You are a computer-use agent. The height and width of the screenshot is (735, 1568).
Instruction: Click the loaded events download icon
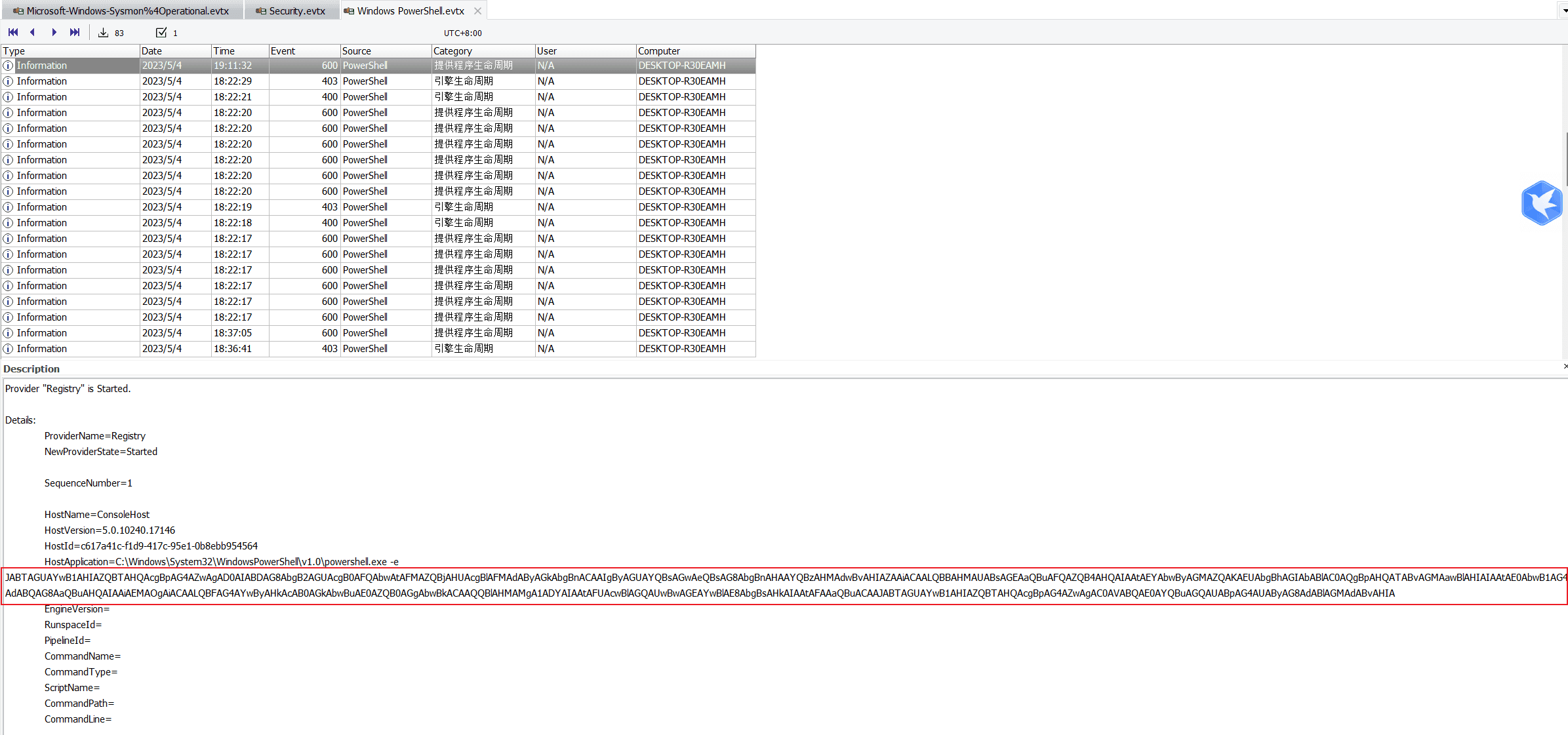point(103,33)
